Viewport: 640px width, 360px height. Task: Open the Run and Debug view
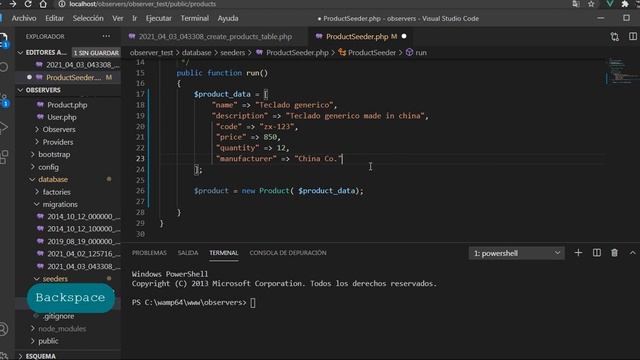point(4,128)
